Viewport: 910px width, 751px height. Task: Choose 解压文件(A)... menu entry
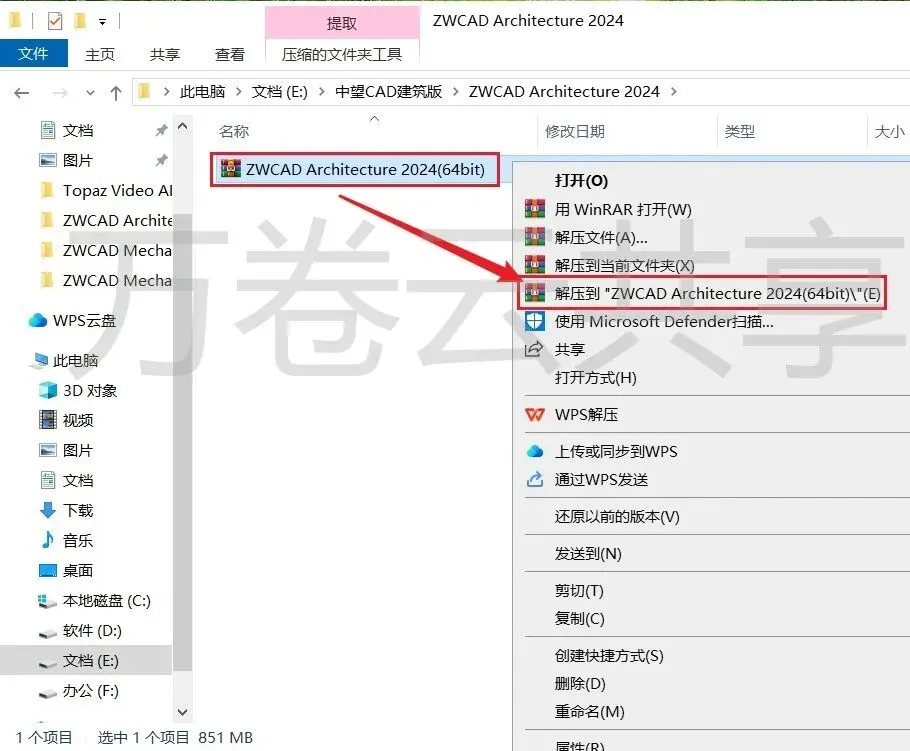coord(601,237)
